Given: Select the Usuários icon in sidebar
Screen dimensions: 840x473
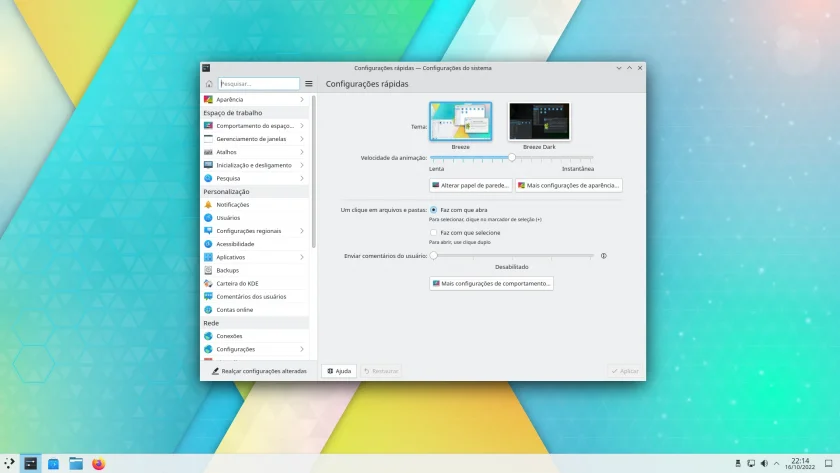Looking at the screenshot, I should click(208, 217).
